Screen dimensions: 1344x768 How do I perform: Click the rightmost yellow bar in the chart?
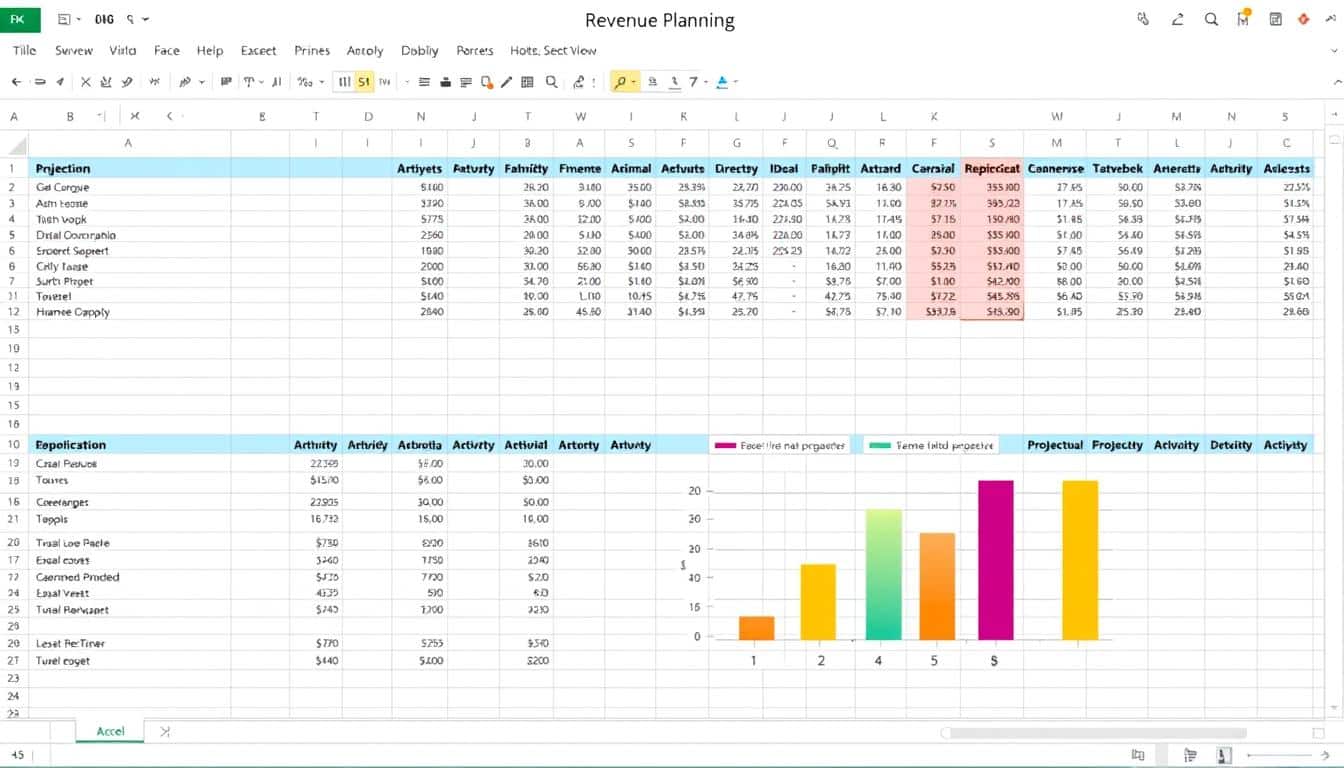point(1080,560)
